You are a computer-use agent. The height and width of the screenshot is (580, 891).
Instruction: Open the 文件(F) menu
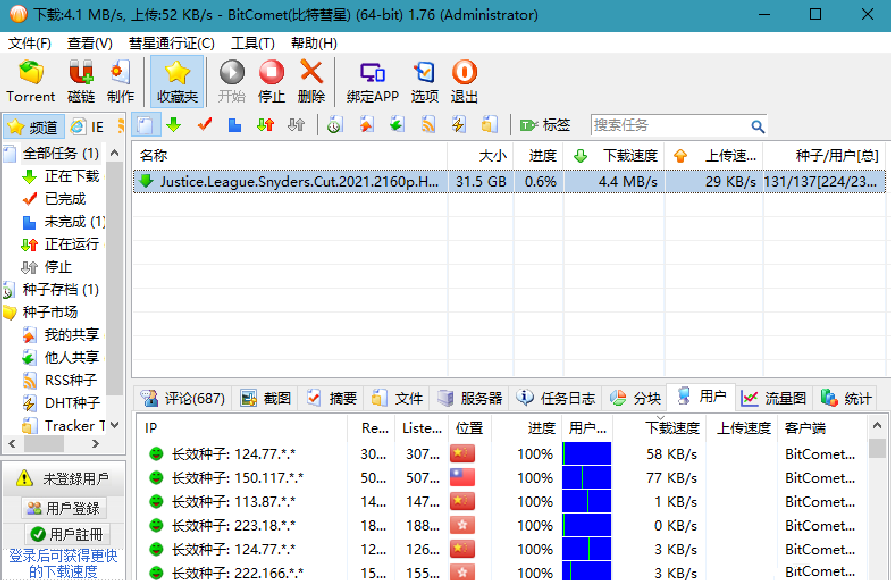[x=30, y=43]
